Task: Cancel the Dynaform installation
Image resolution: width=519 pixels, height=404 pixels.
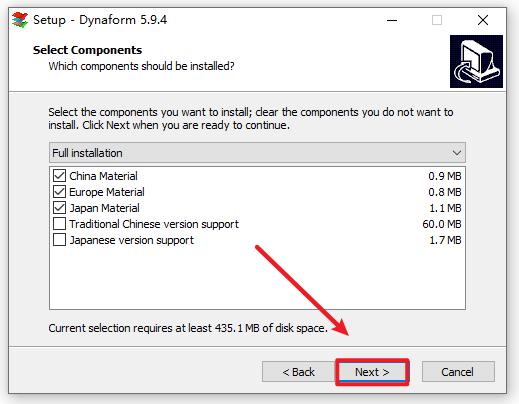Action: click(458, 372)
